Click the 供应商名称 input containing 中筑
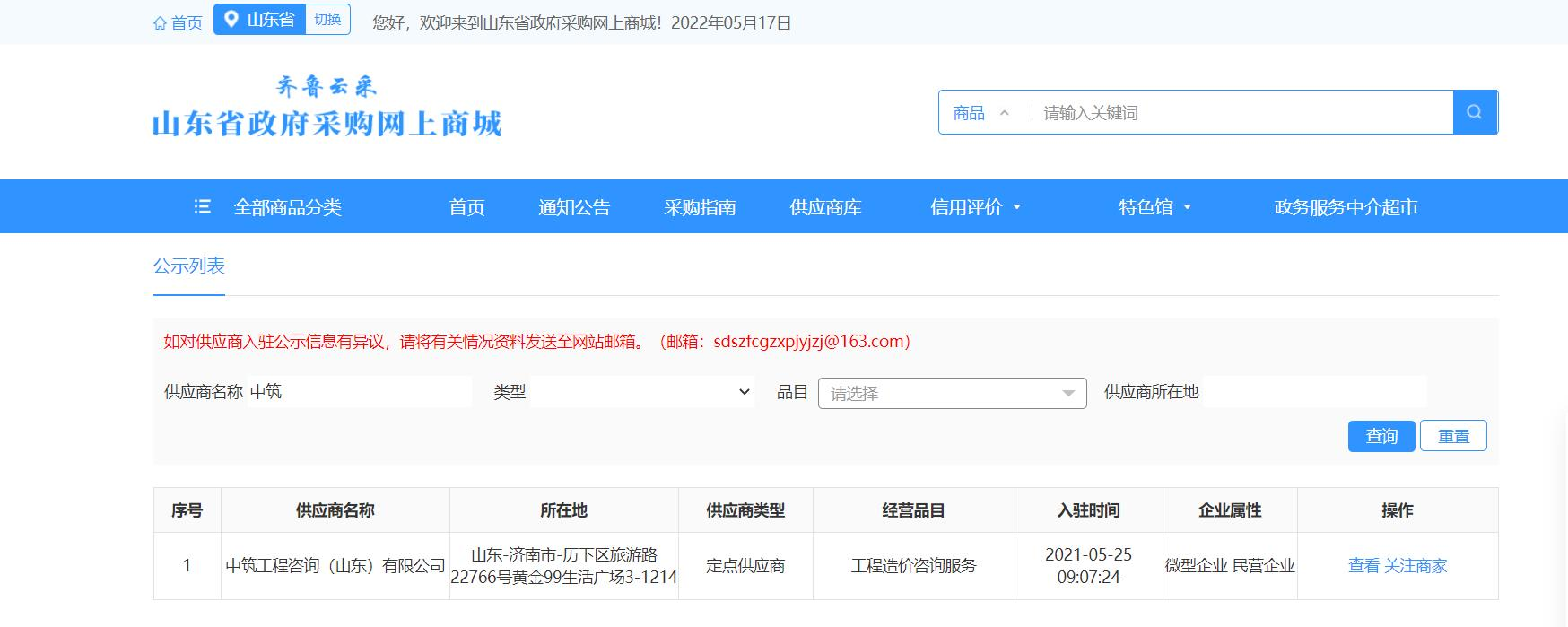Viewport: 1568px width, 627px height. (359, 392)
